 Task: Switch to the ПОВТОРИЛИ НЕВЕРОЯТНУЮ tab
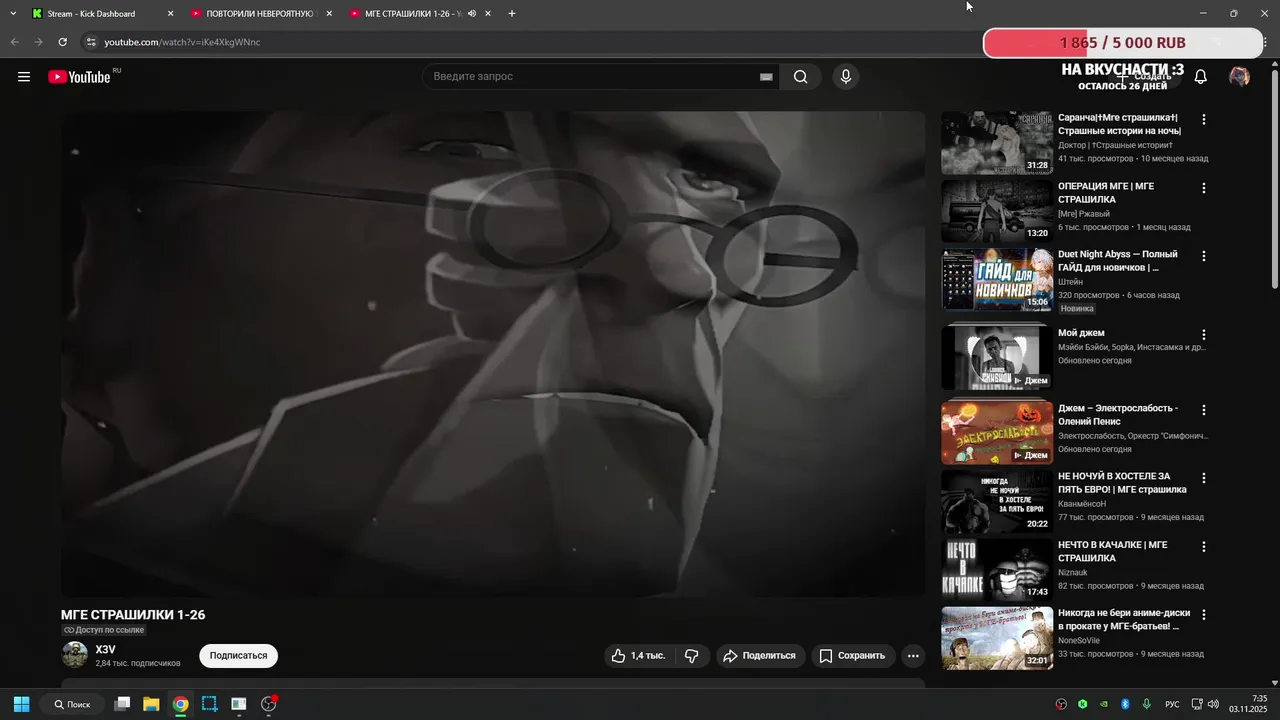[262, 14]
